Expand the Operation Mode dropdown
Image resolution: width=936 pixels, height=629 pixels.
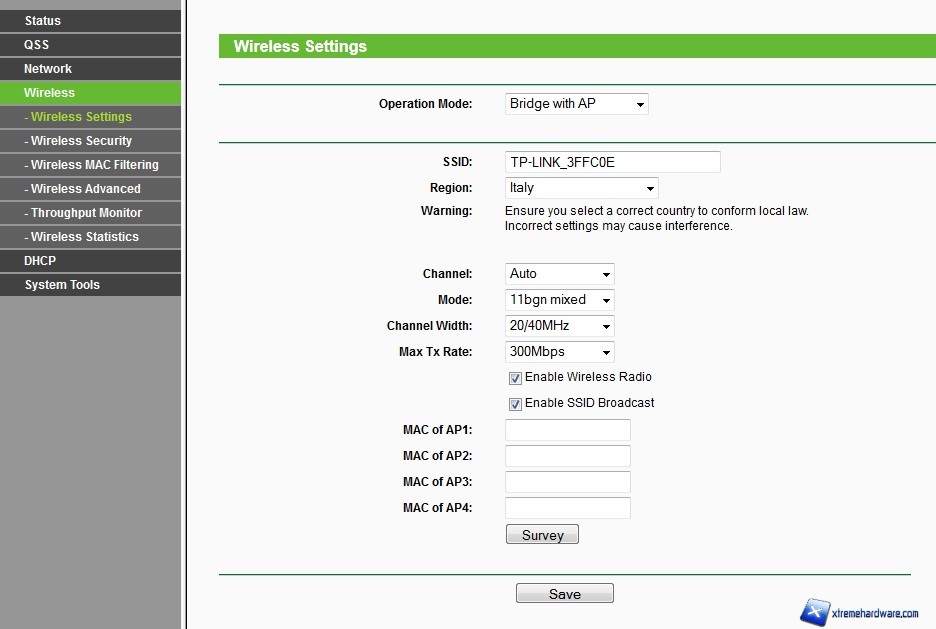click(x=576, y=104)
